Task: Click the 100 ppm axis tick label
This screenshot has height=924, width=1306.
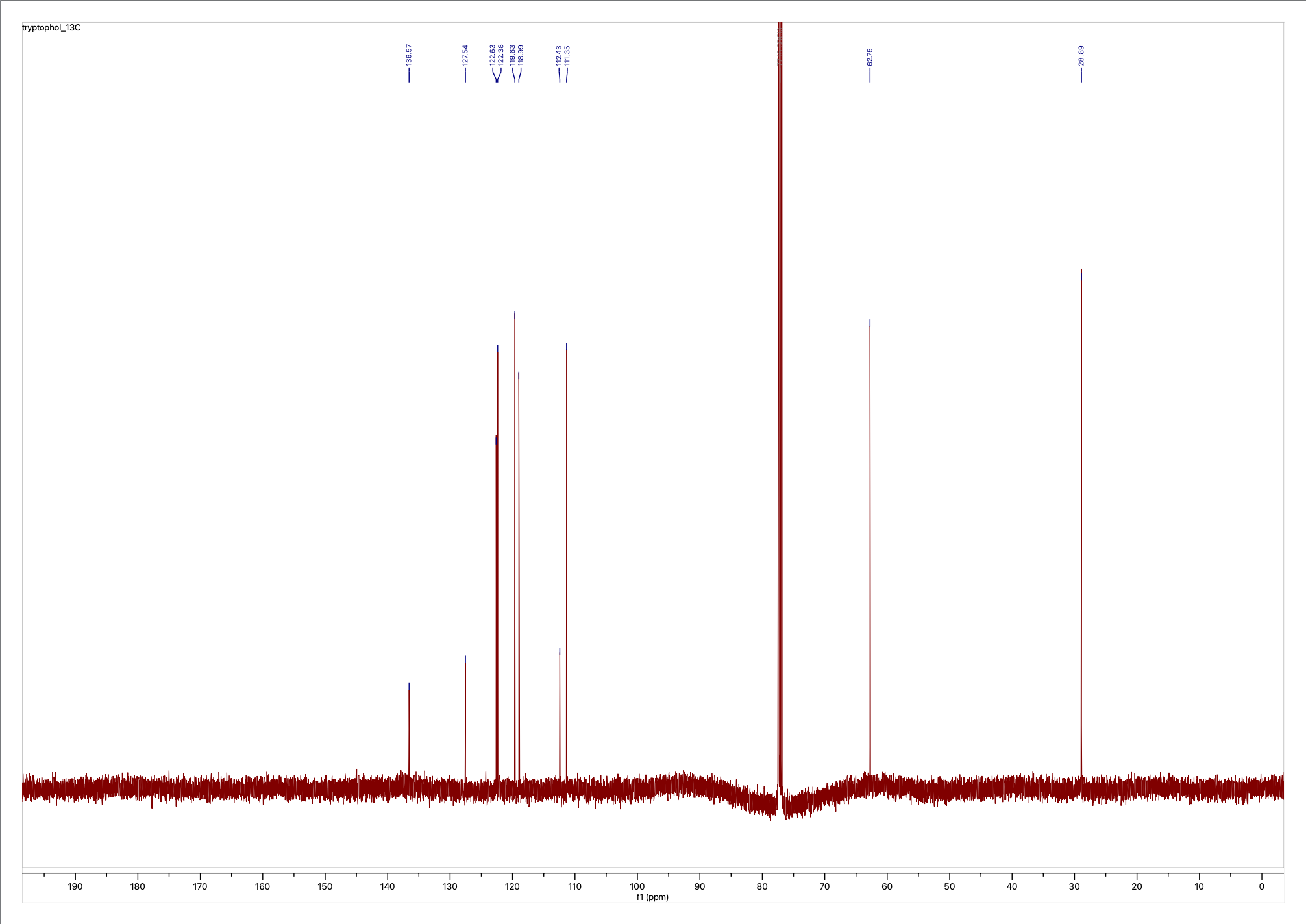Action: (x=637, y=886)
